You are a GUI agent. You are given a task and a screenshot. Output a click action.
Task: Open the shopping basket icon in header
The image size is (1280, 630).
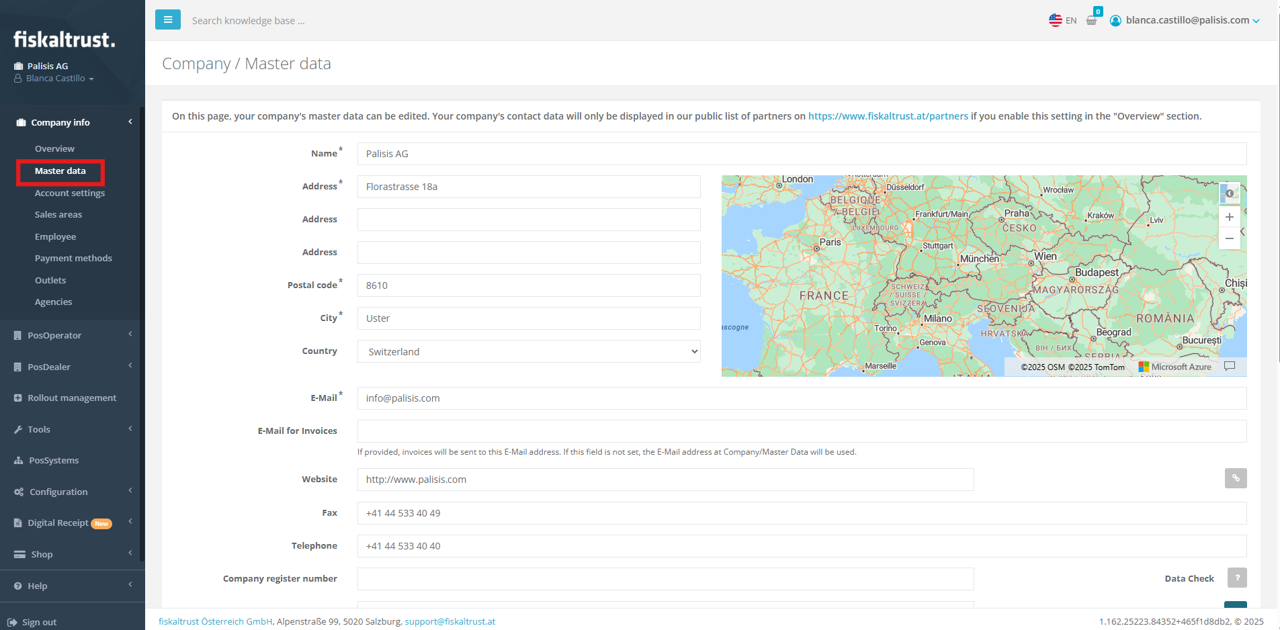(x=1092, y=20)
